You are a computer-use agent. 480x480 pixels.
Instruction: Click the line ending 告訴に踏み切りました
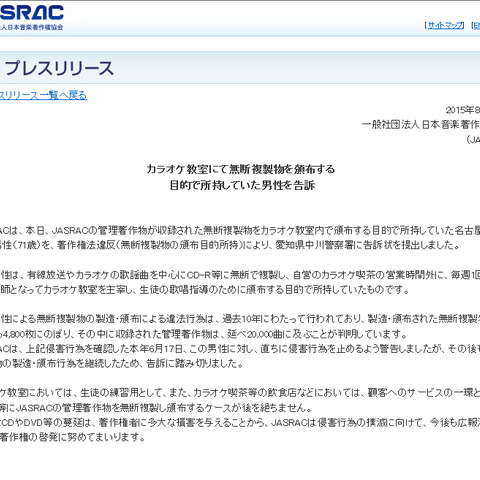point(122,363)
